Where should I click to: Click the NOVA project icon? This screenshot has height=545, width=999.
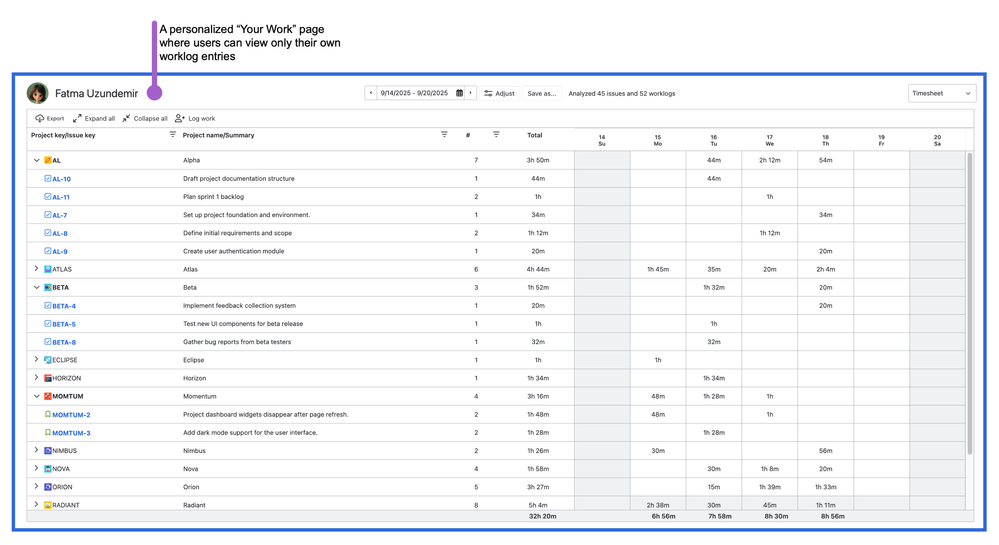pyautogui.click(x=48, y=469)
